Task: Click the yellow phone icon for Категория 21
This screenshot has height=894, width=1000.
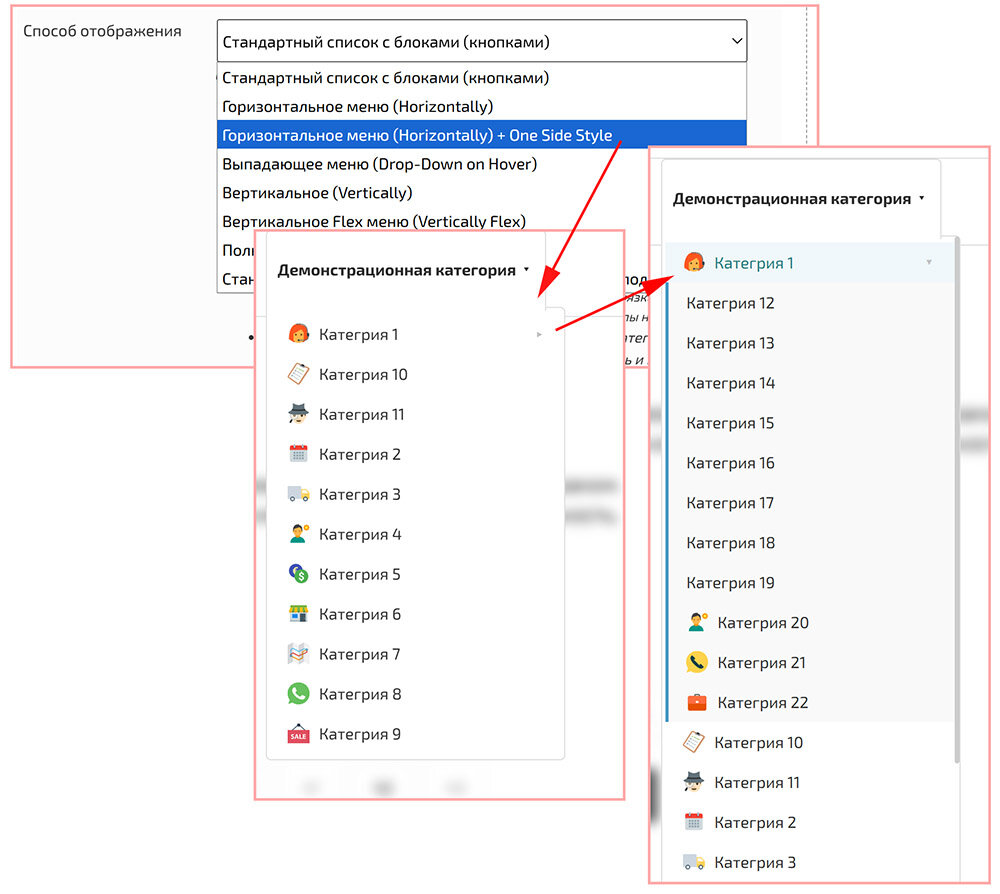Action: [x=697, y=662]
